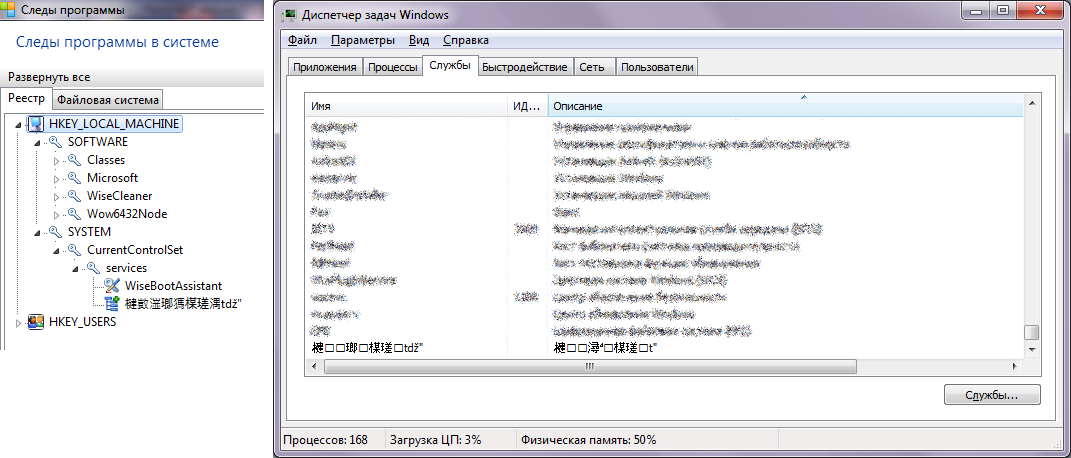Viewport: 1071px width, 458px height.
Task: Select the Реестр tab
Action: (x=26, y=98)
